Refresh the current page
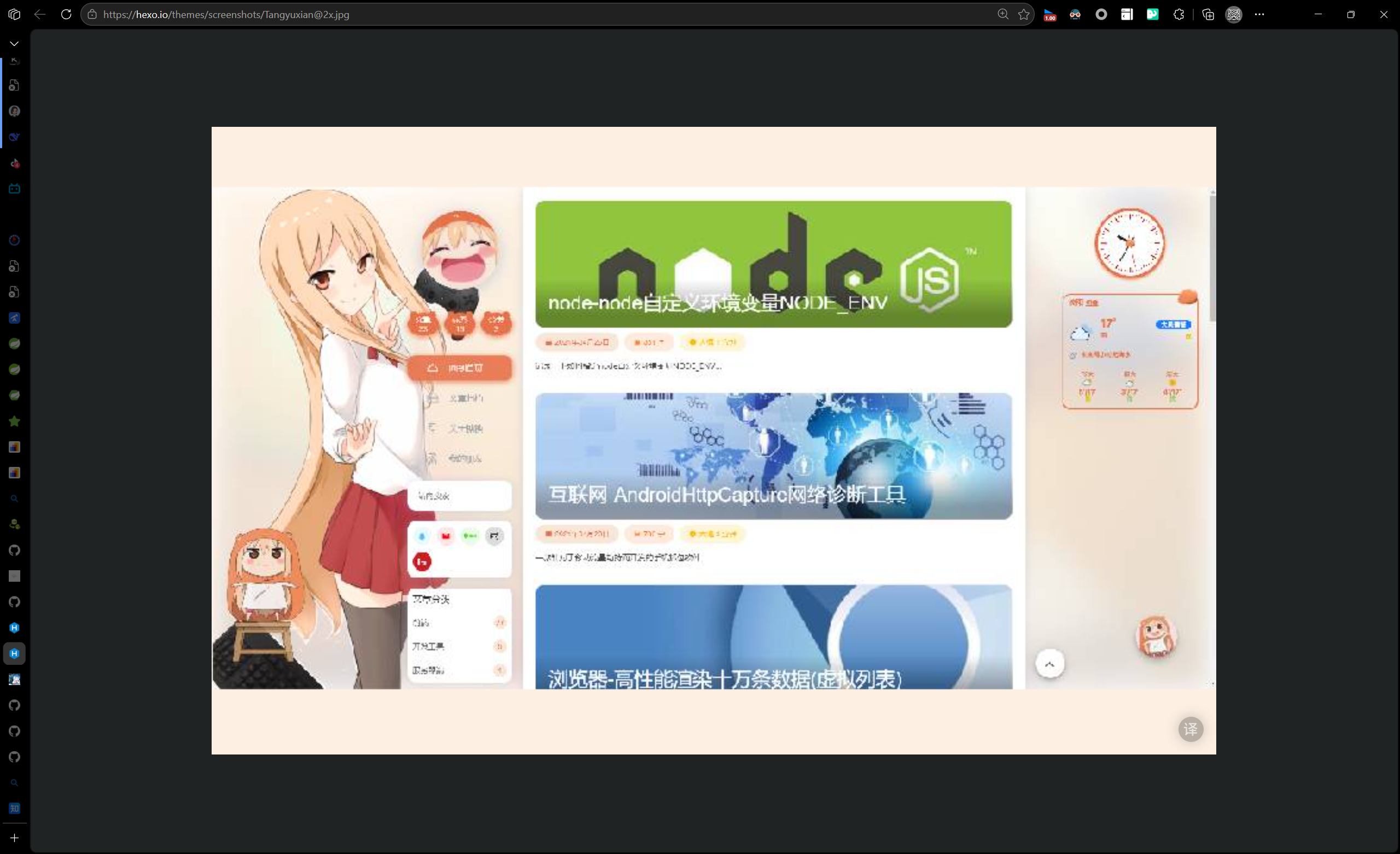This screenshot has height=854, width=1400. coord(66,14)
